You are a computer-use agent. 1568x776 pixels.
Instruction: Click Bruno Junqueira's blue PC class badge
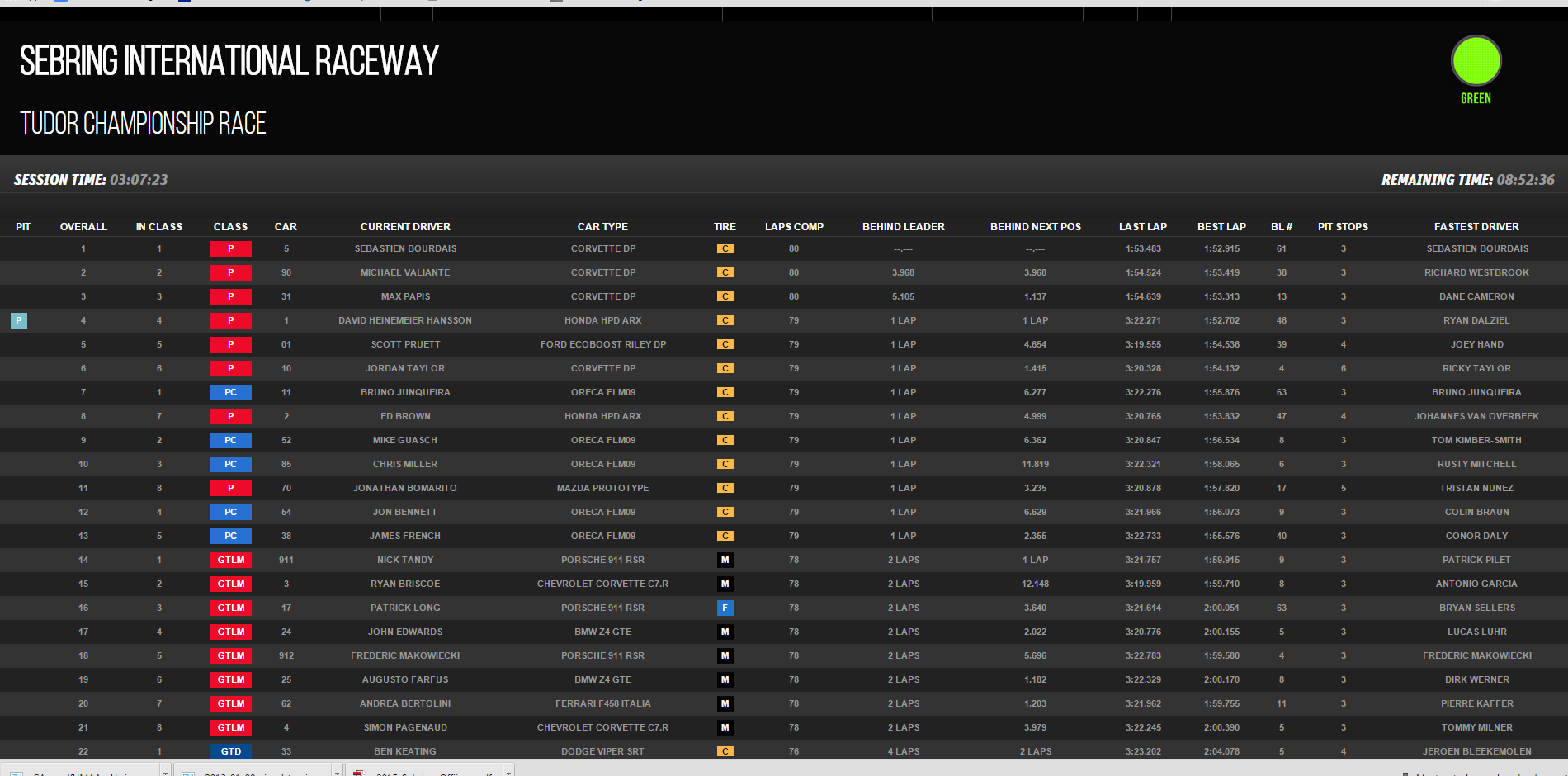230,392
